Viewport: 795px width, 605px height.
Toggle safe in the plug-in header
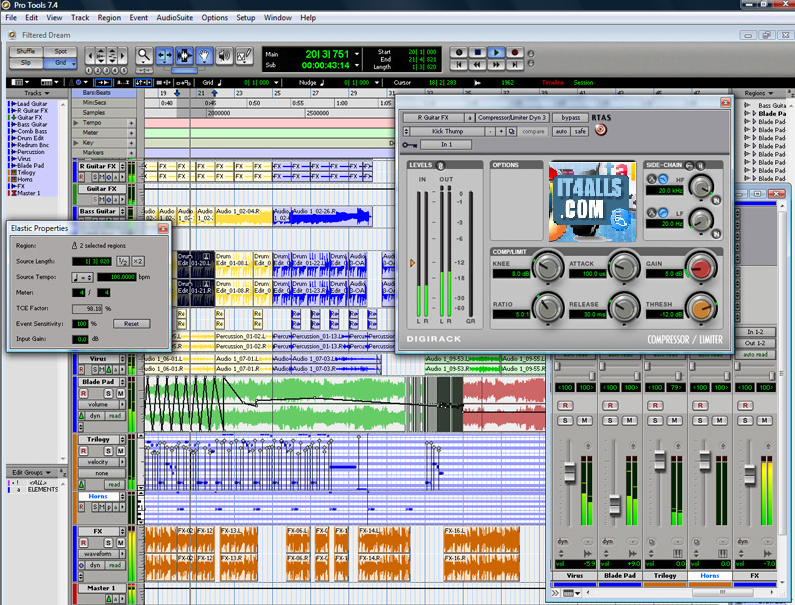(580, 131)
